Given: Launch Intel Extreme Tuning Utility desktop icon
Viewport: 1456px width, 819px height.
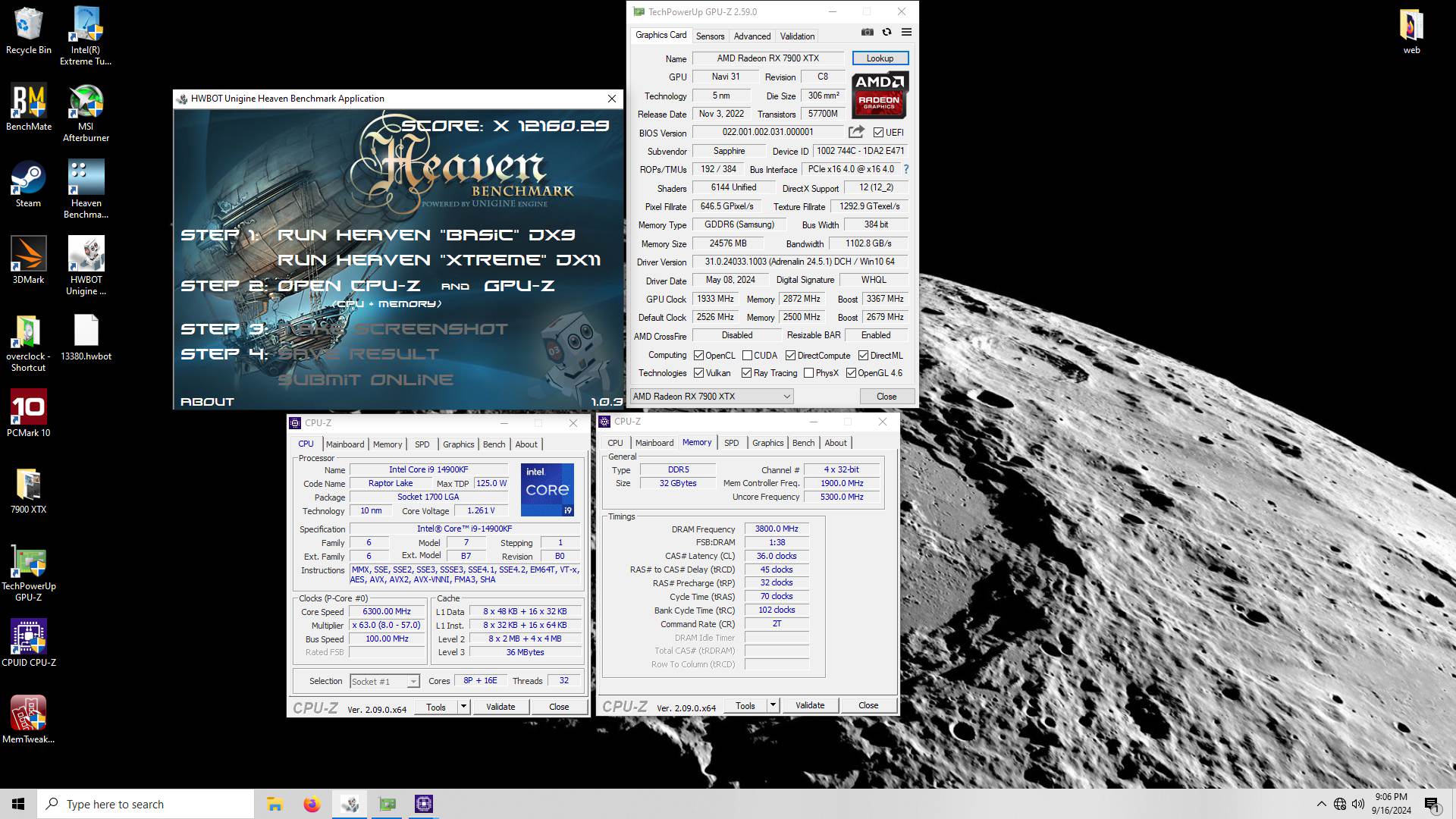Looking at the screenshot, I should 86,36.
